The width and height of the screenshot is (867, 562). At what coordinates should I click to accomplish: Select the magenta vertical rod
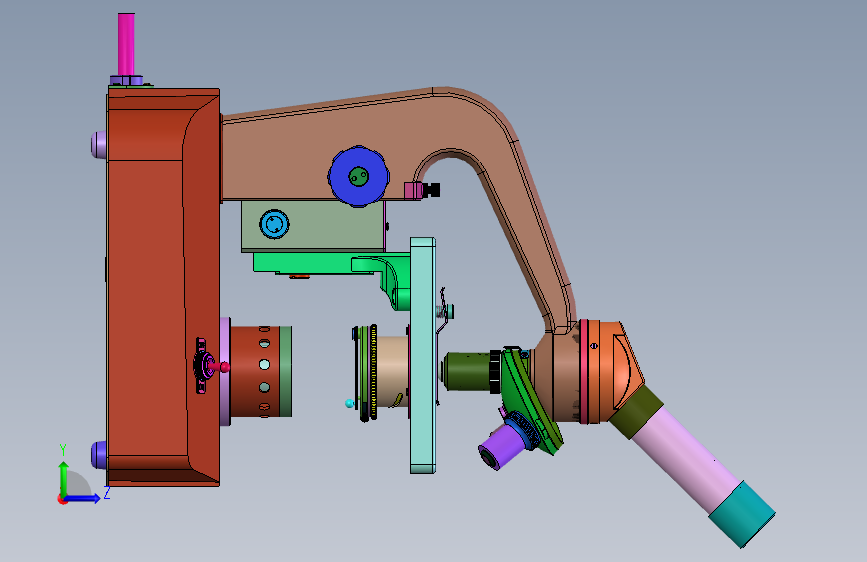(126, 44)
